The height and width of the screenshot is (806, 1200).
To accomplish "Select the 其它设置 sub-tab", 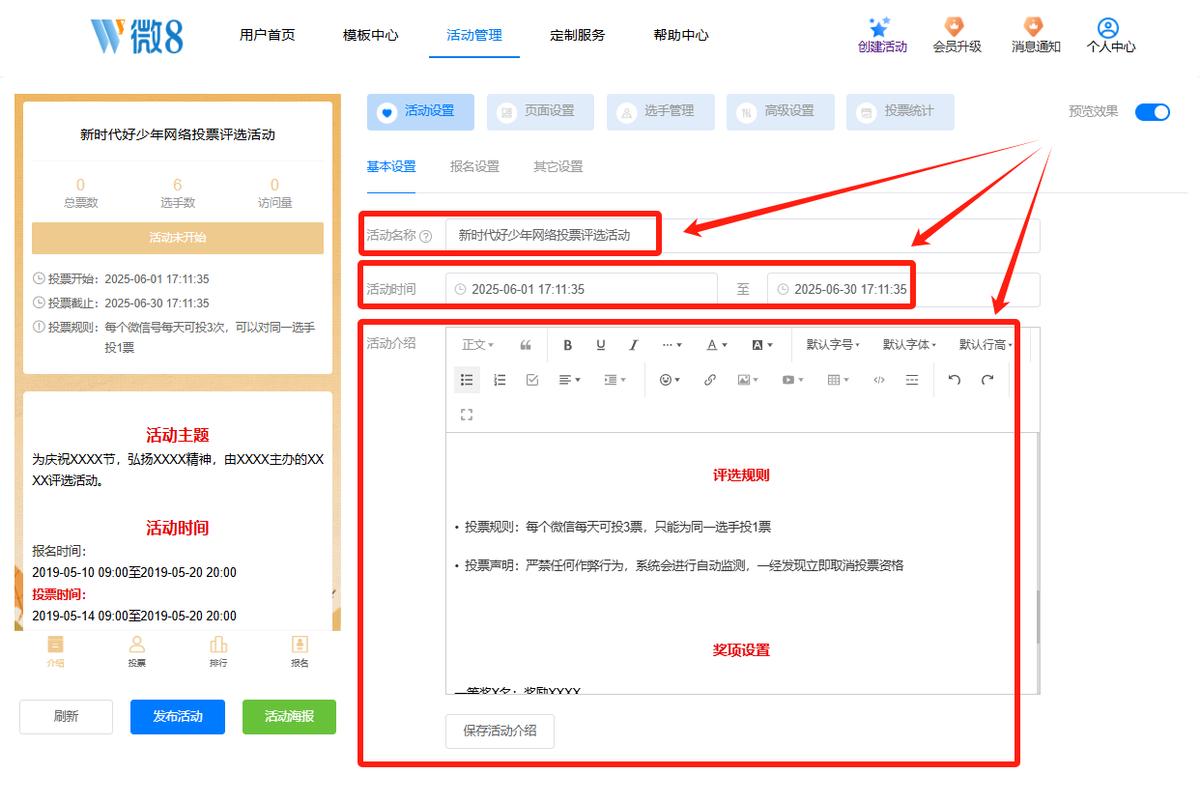I will [558, 167].
